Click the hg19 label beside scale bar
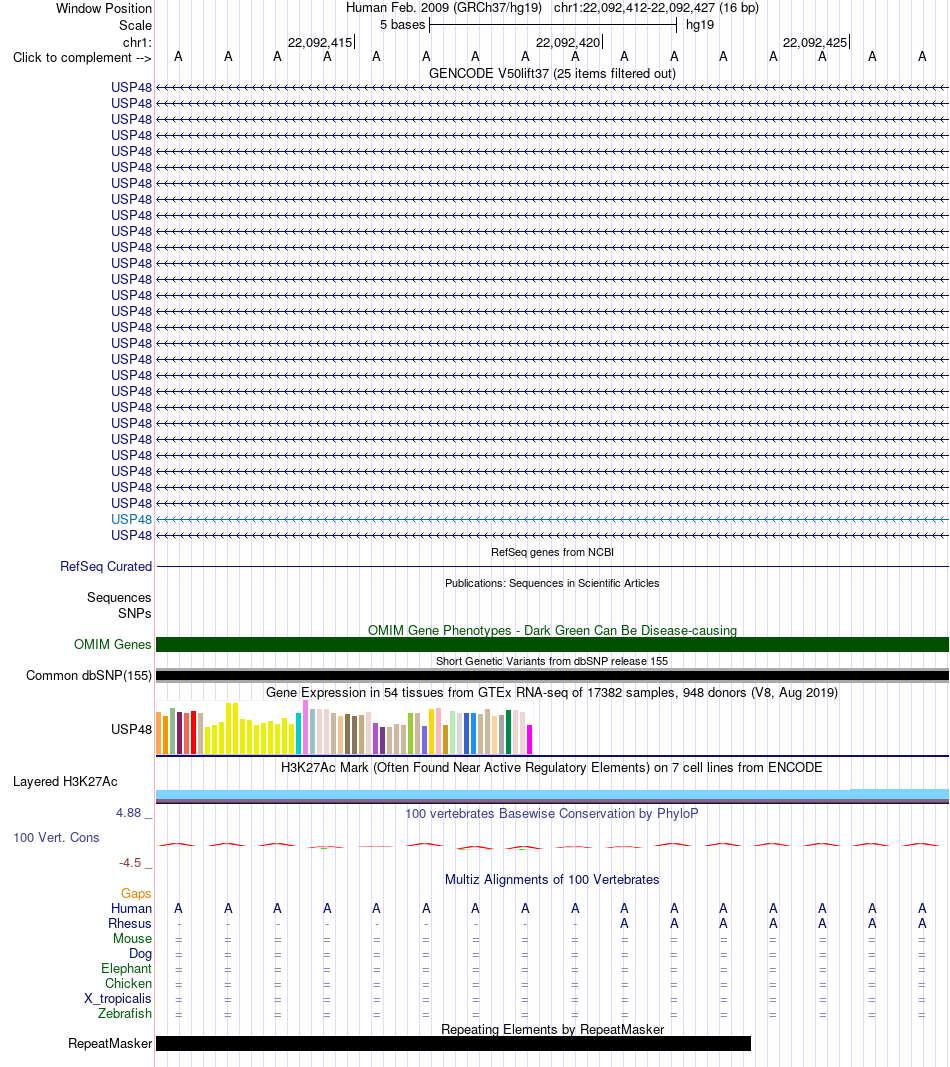950x1067 pixels. (700, 24)
